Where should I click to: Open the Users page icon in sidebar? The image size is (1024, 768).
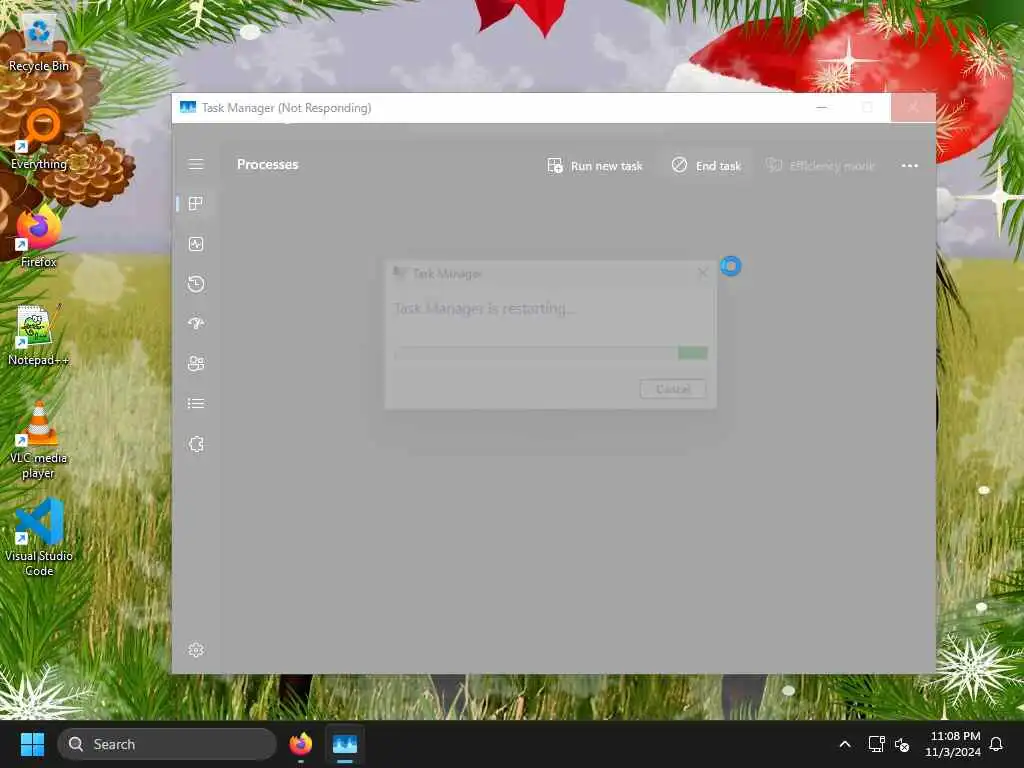[196, 364]
